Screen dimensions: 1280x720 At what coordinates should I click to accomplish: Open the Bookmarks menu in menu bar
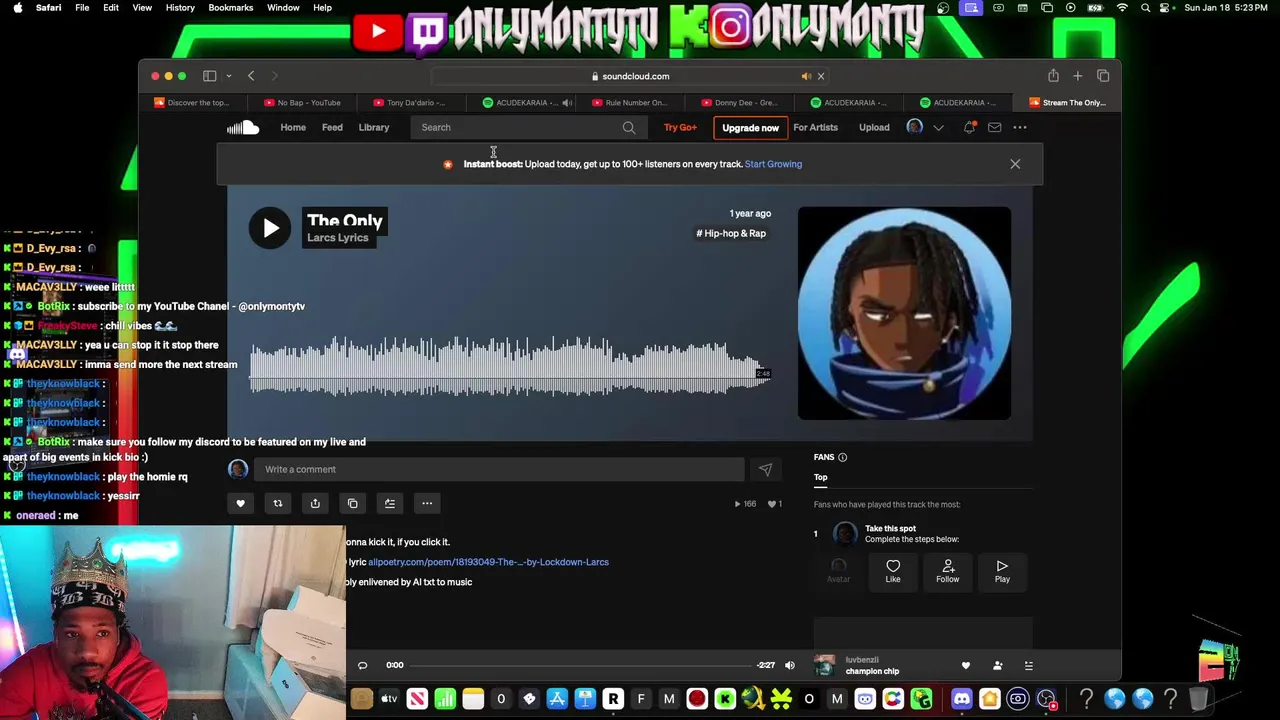[231, 8]
